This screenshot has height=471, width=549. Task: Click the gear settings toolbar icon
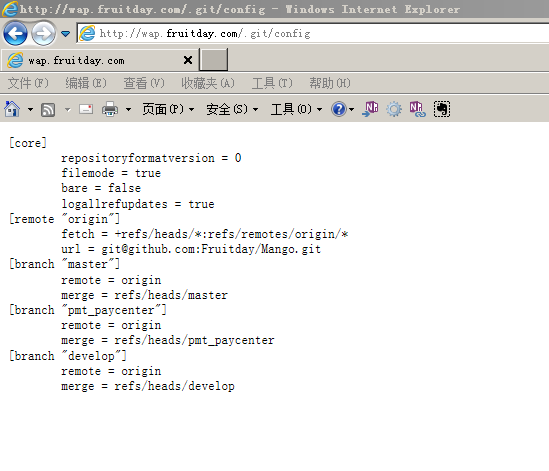[x=394, y=109]
